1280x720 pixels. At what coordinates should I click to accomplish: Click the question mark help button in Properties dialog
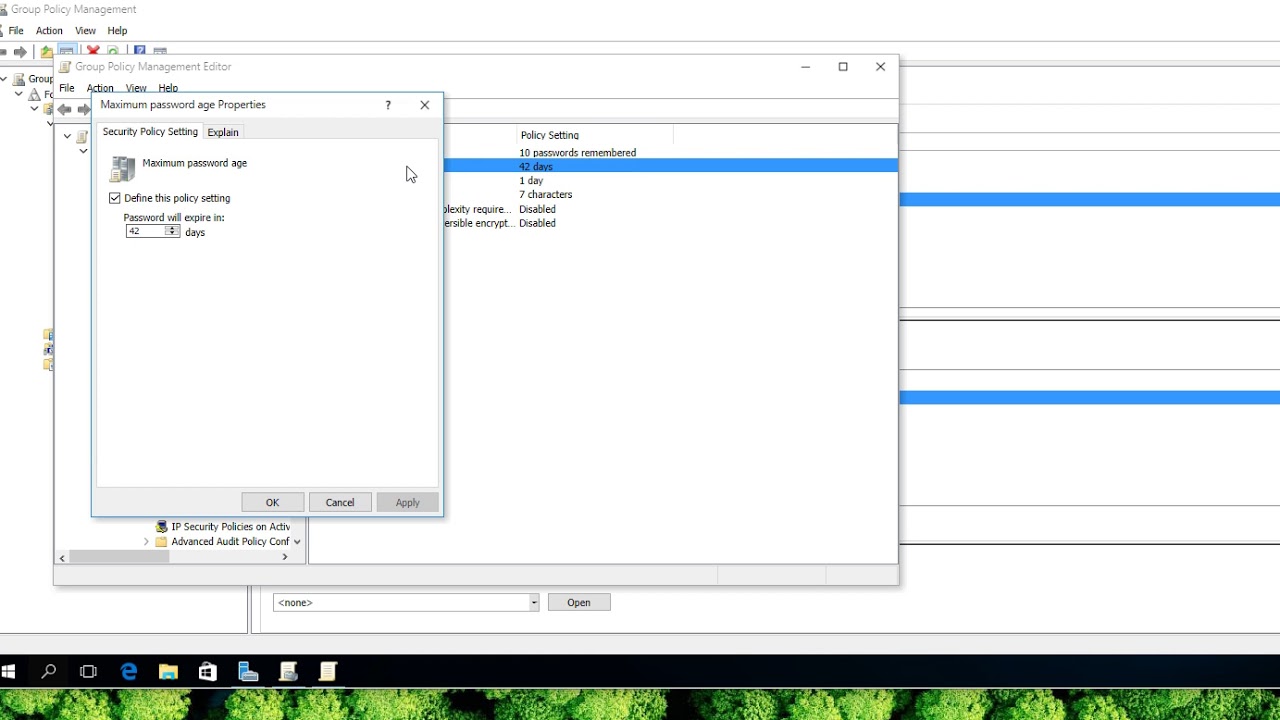388,105
